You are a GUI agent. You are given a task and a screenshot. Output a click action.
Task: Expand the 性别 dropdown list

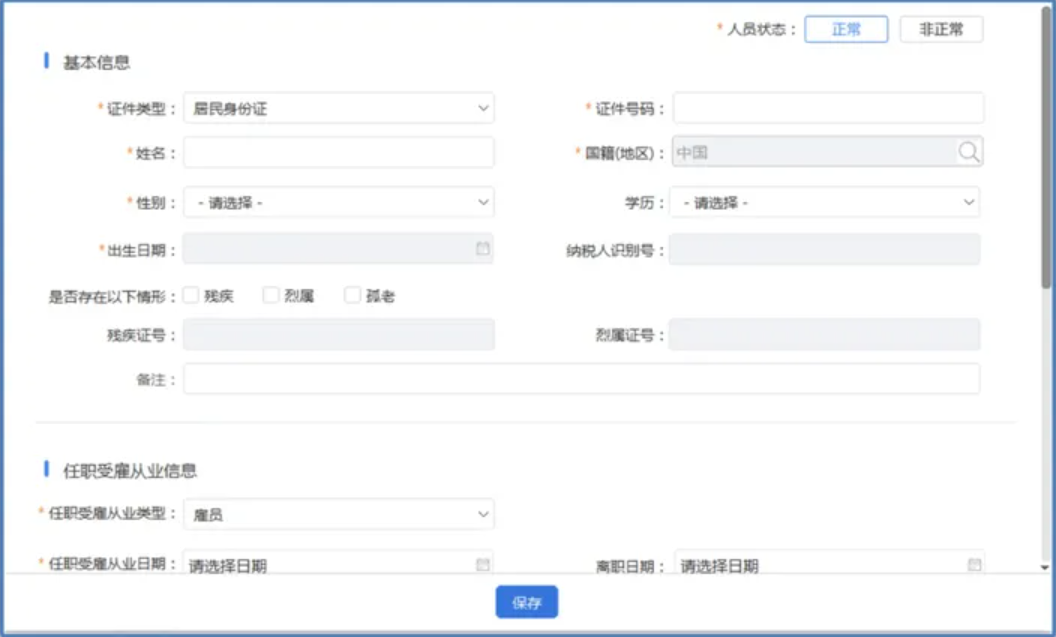338,202
